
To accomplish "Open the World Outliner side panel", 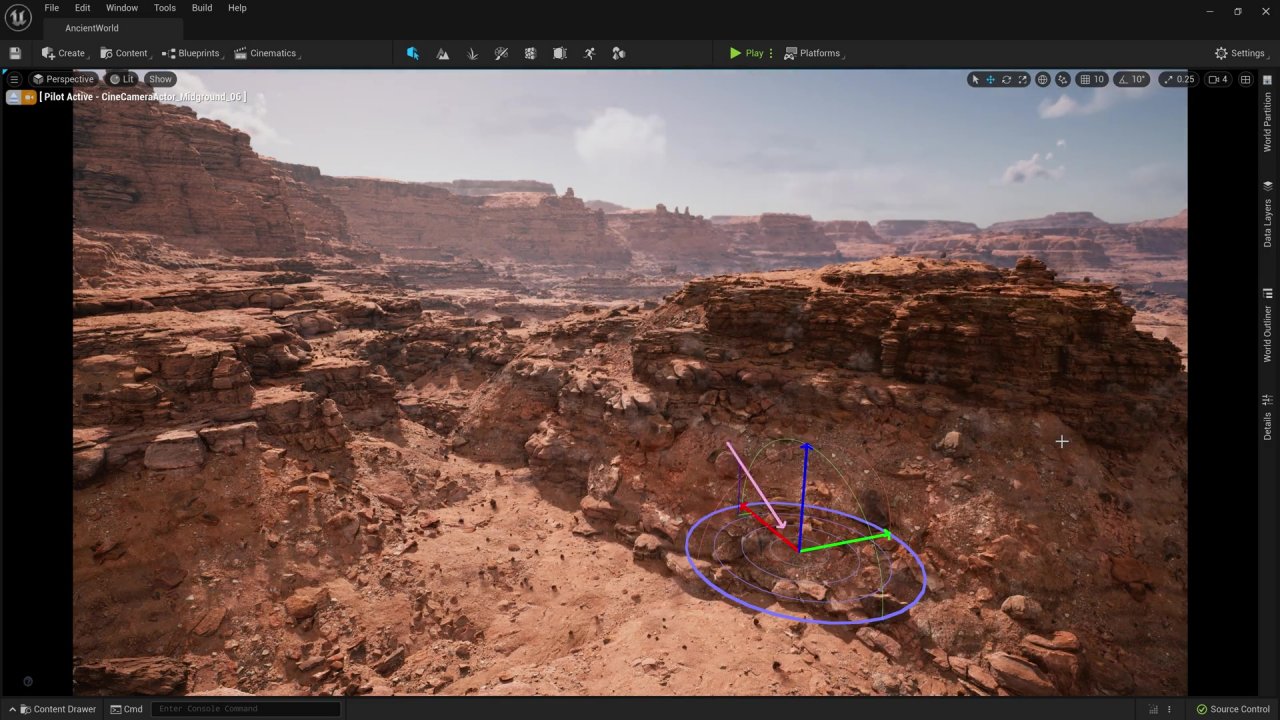I will (x=1267, y=325).
